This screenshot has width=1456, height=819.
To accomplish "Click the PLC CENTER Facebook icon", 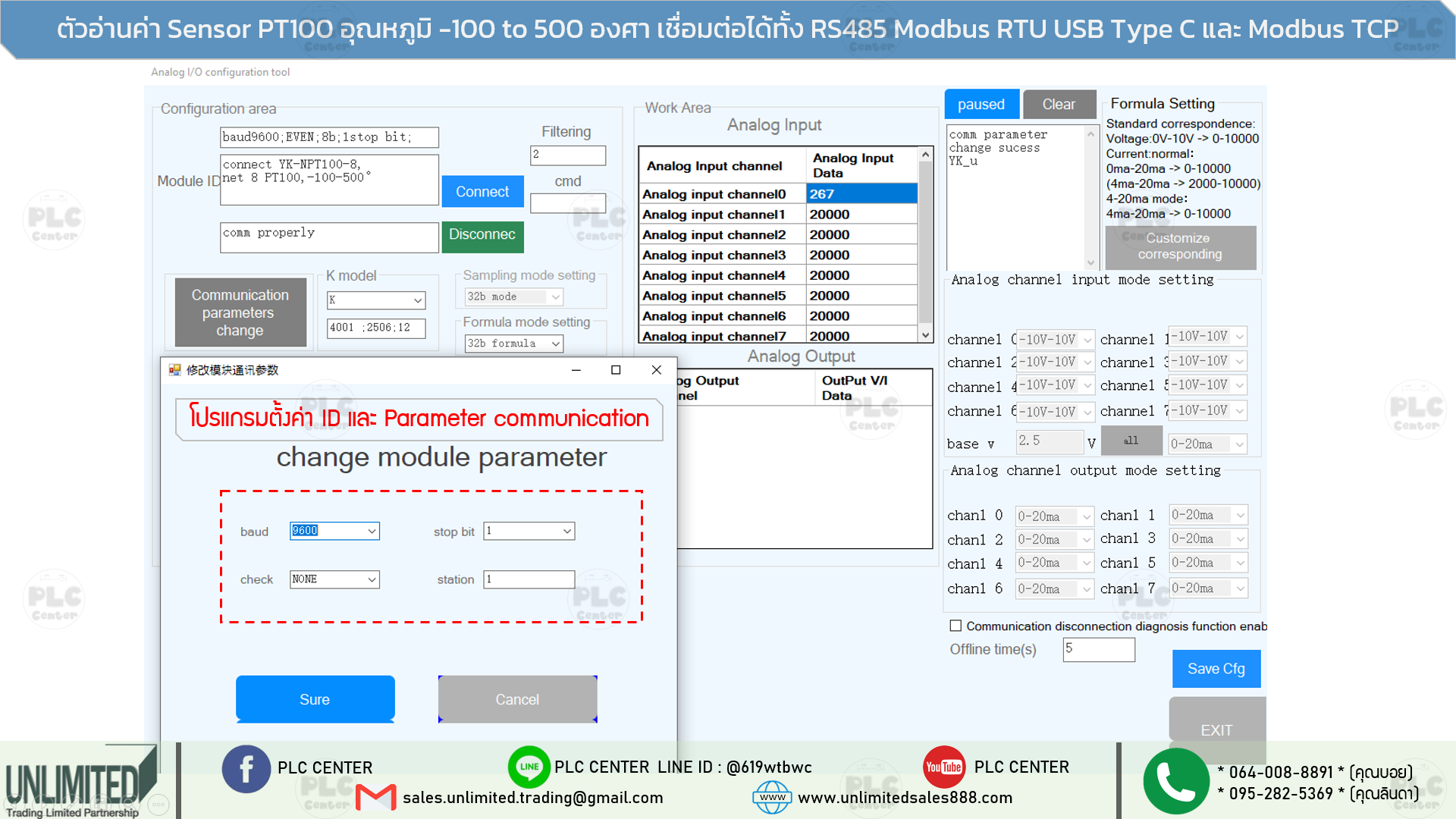I will [246, 768].
